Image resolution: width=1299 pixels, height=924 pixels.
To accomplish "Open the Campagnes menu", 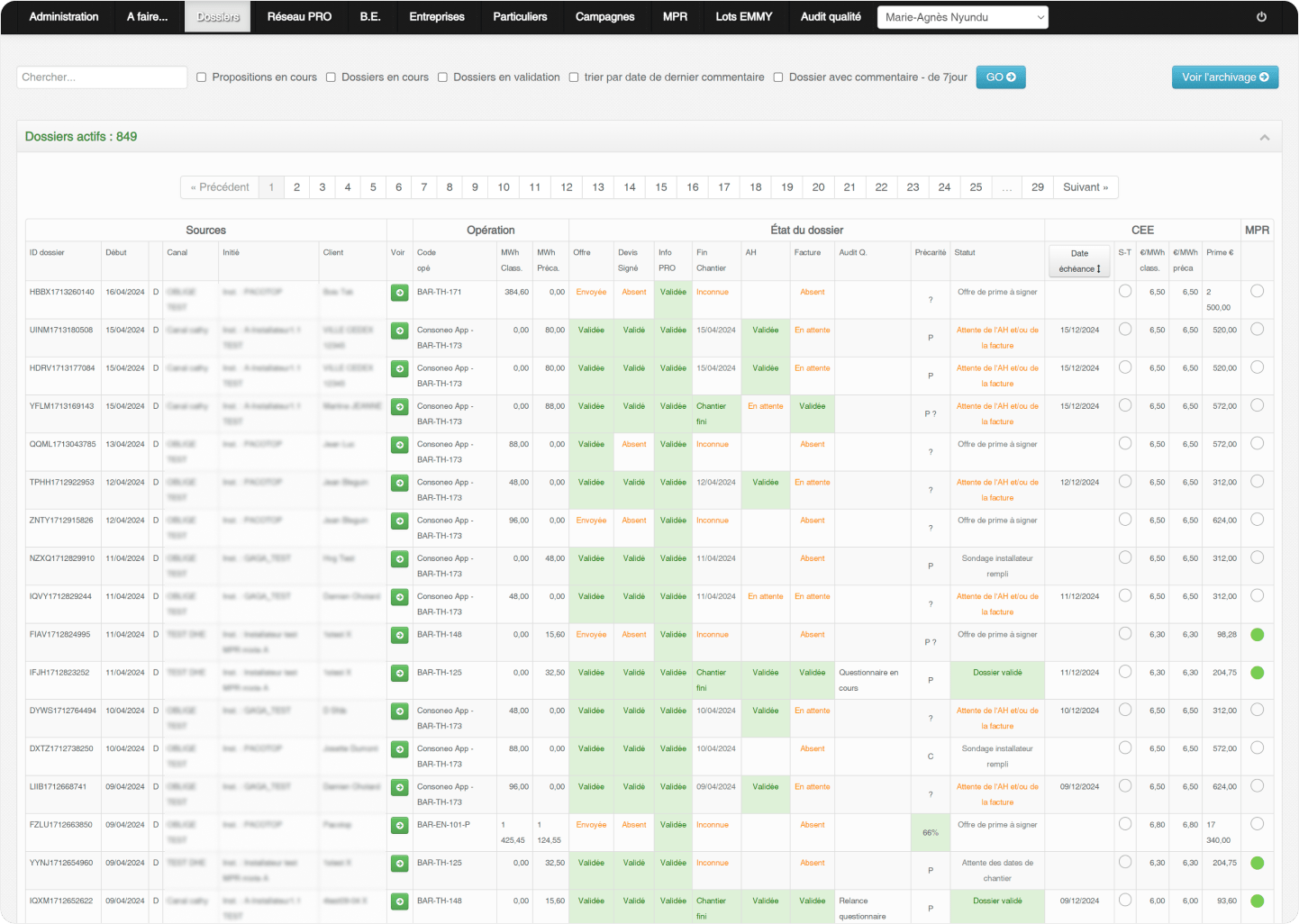I will pyautogui.click(x=604, y=17).
